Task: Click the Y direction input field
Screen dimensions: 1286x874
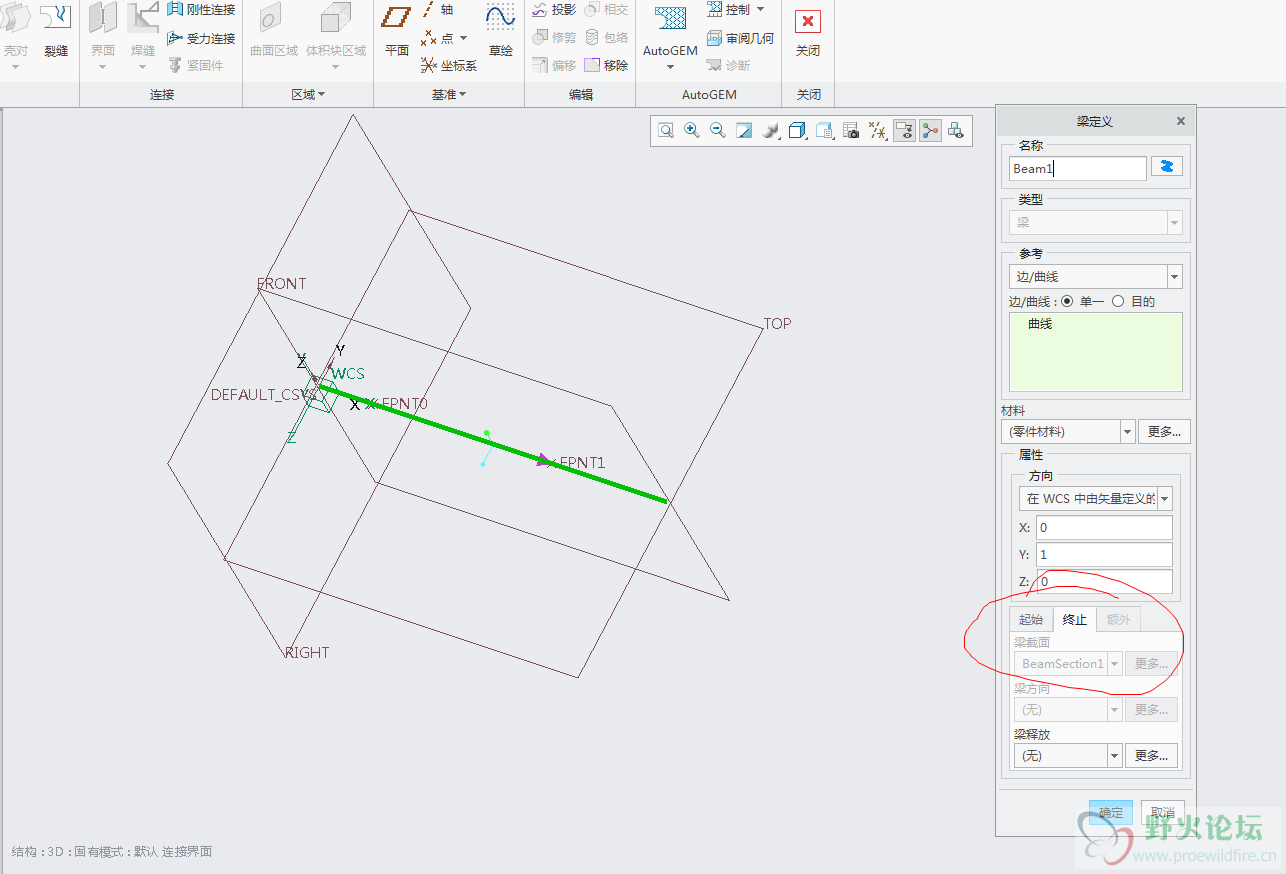Action: (x=1103, y=555)
